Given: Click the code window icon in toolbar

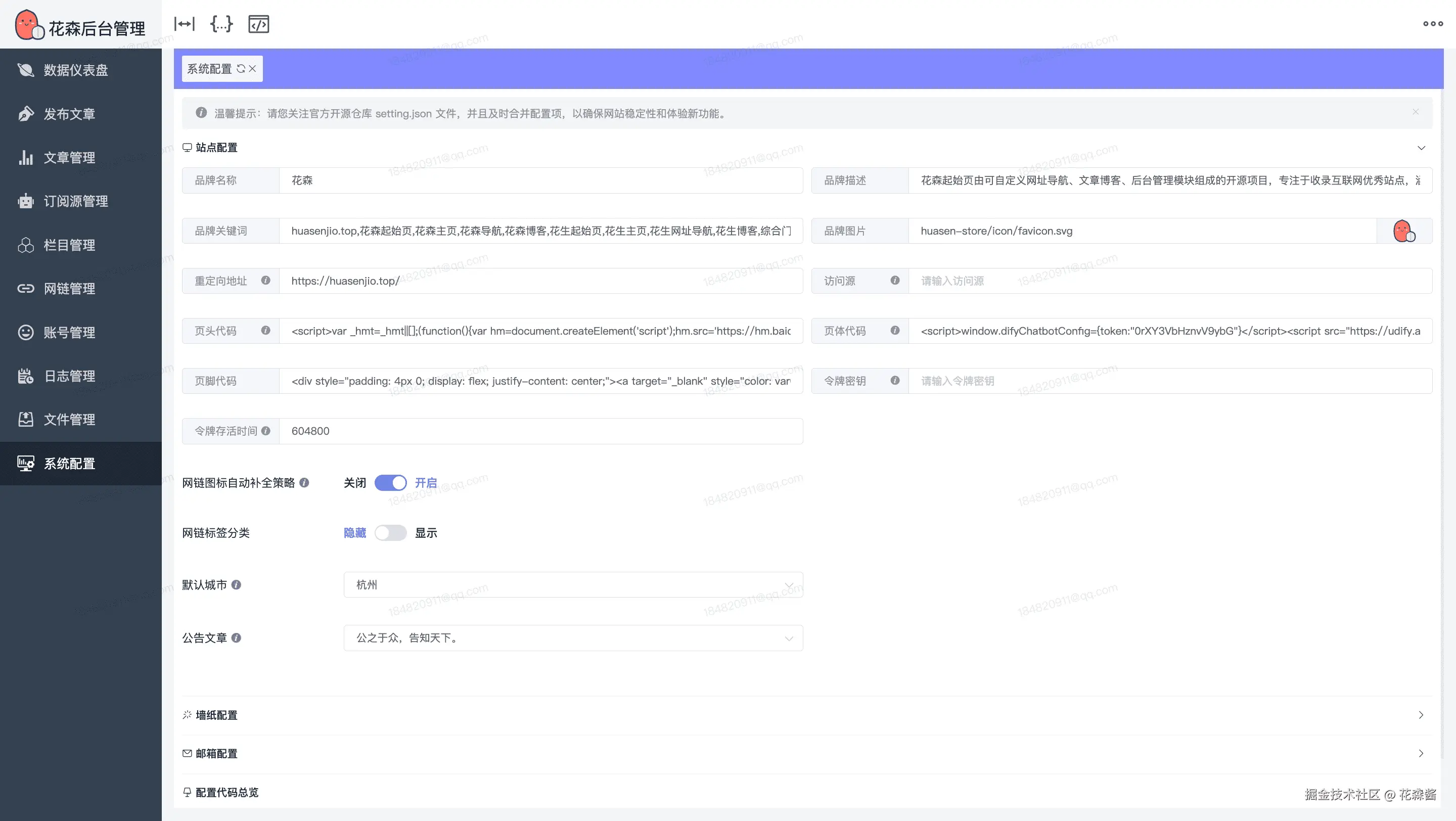Looking at the screenshot, I should pyautogui.click(x=258, y=24).
